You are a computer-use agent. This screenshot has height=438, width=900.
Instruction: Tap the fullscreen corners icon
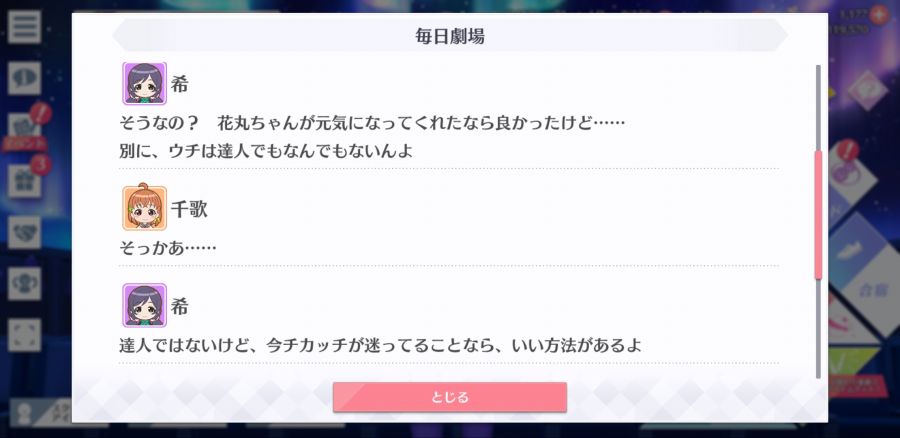tap(25, 335)
